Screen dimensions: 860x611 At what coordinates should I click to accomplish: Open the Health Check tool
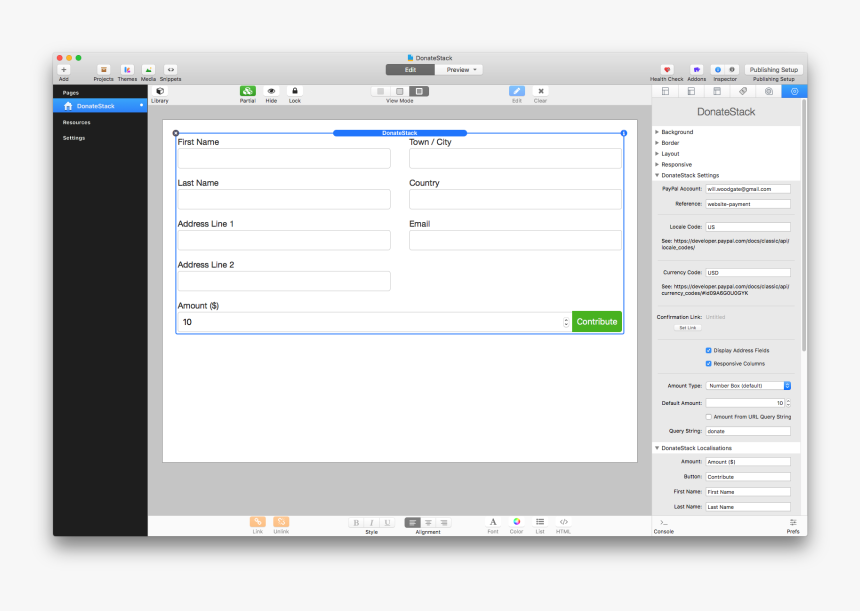pos(667,70)
